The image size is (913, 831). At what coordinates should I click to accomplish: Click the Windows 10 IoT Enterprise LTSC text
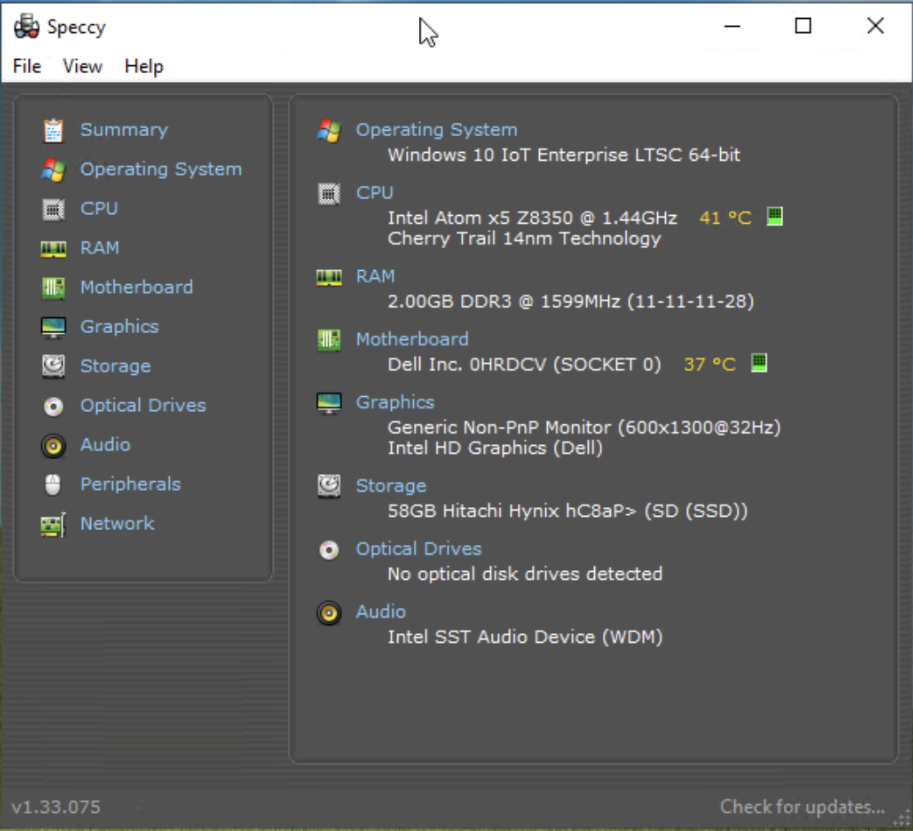click(564, 155)
